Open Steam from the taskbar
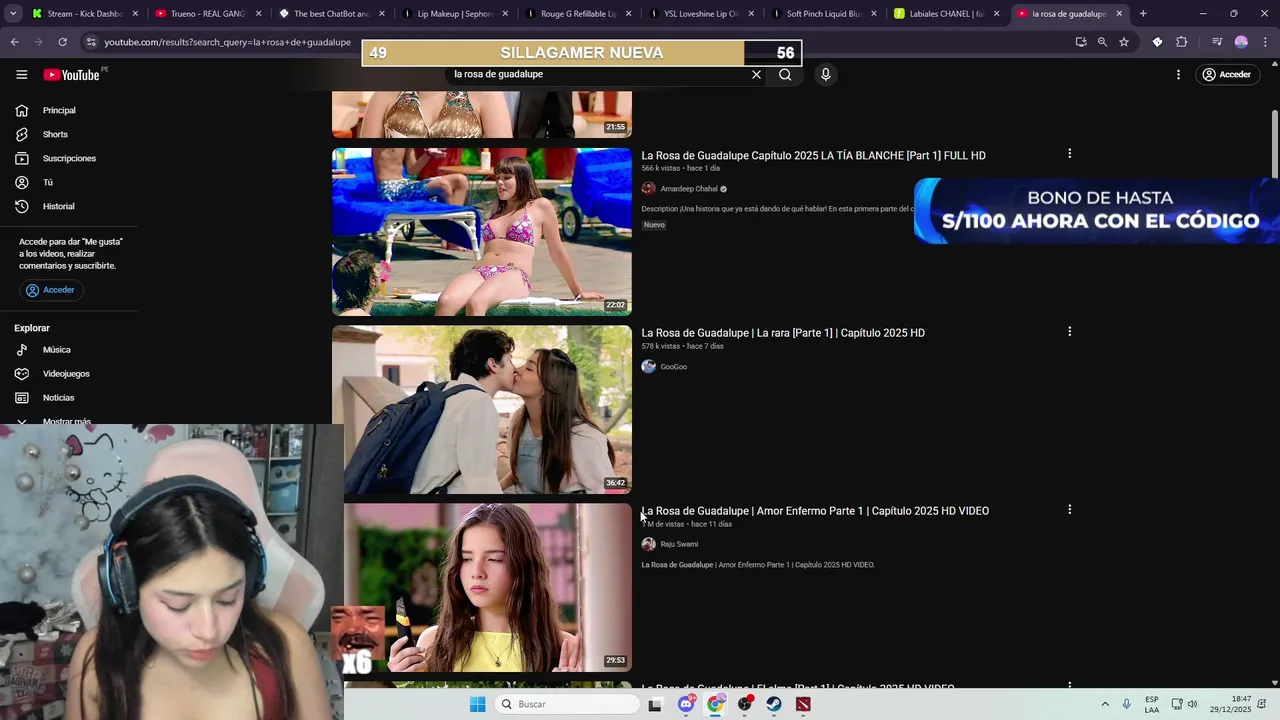The height and width of the screenshot is (720, 1280). [774, 704]
